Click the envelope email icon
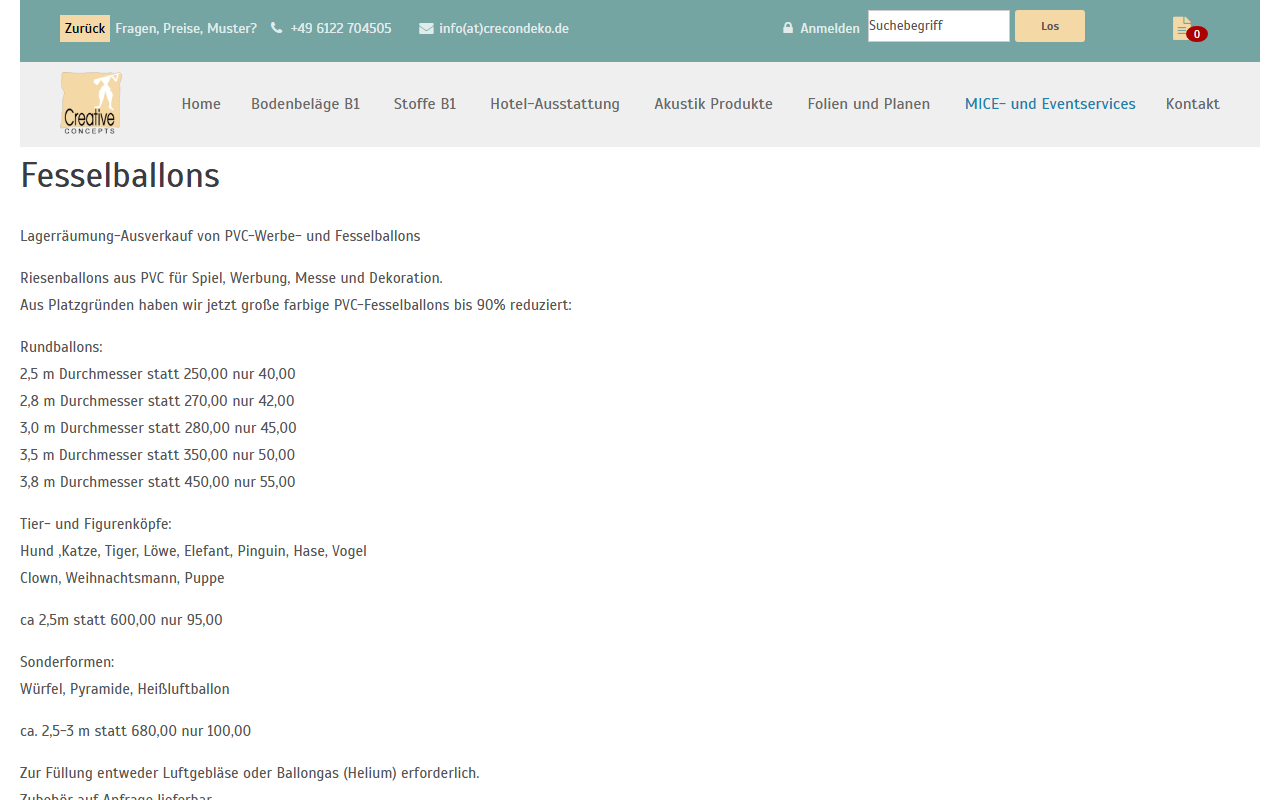This screenshot has width=1280, height=800. (x=426, y=28)
